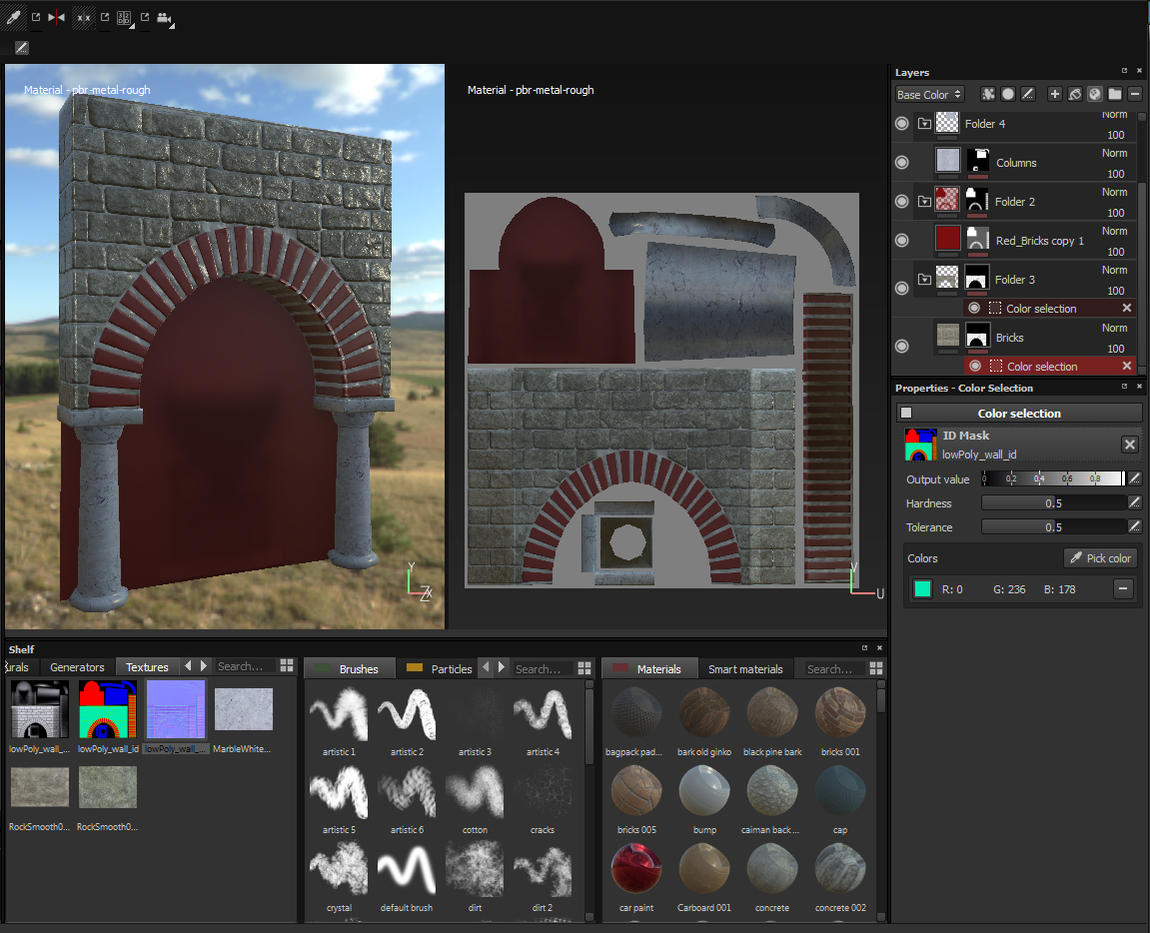
Task: Collapse Folder 2 in Layers
Action: coord(924,201)
